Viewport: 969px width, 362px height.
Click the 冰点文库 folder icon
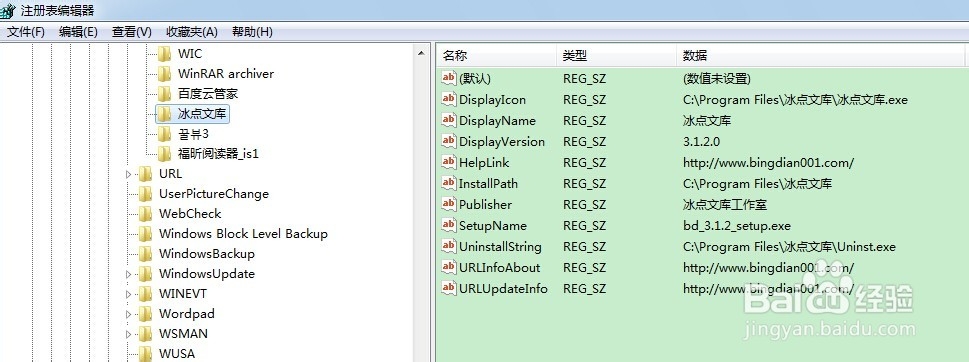coord(164,114)
